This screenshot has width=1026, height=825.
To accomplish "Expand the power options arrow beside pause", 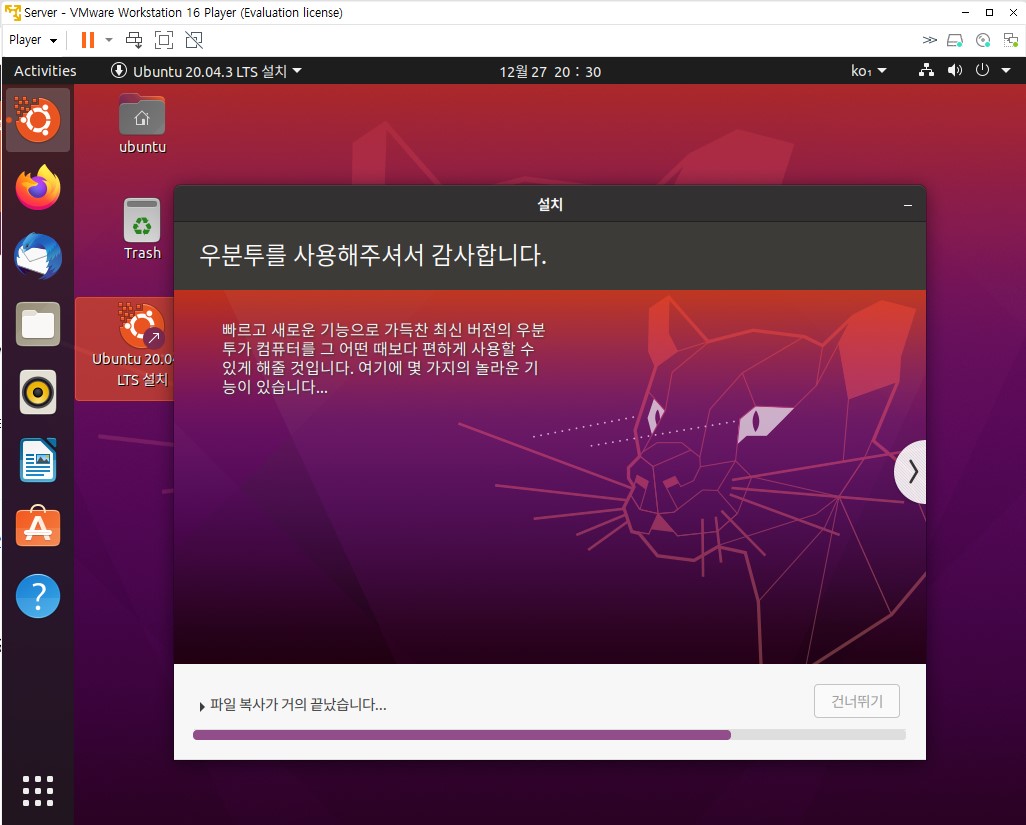I will click(109, 40).
